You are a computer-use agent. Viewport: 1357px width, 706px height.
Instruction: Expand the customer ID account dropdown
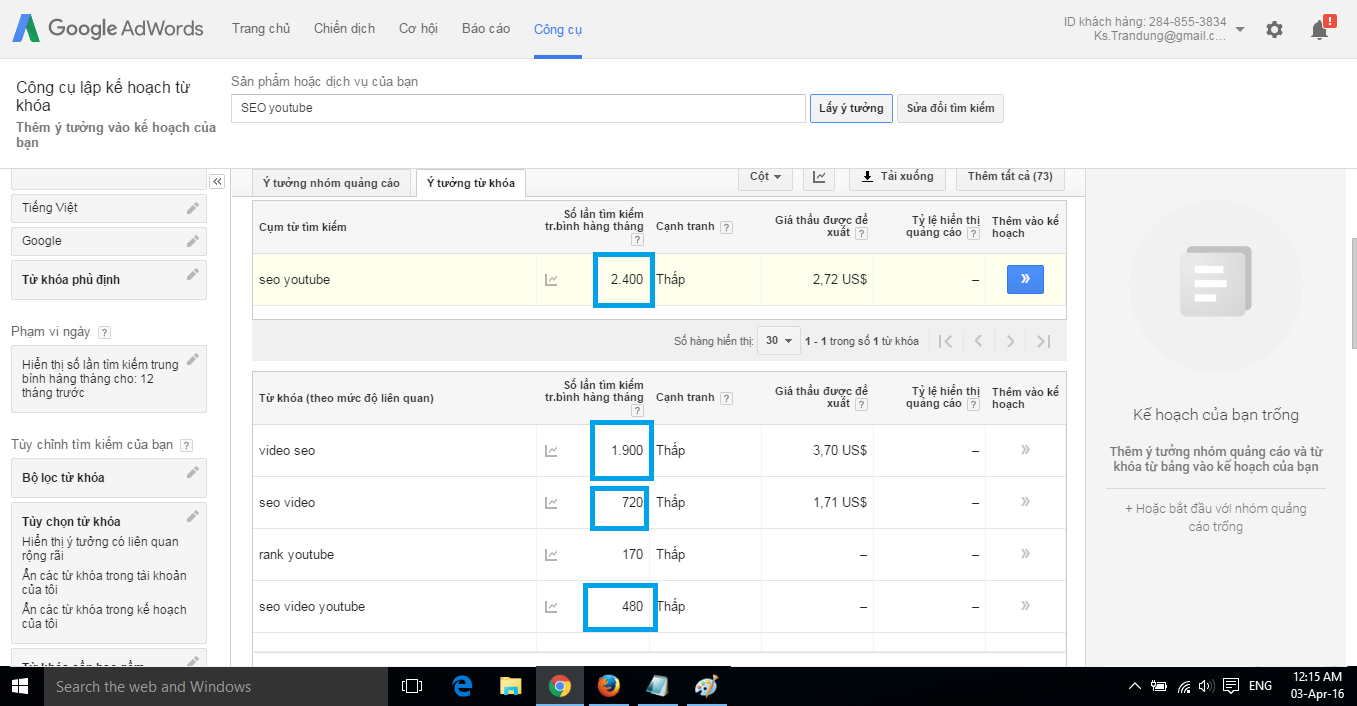click(x=1240, y=29)
